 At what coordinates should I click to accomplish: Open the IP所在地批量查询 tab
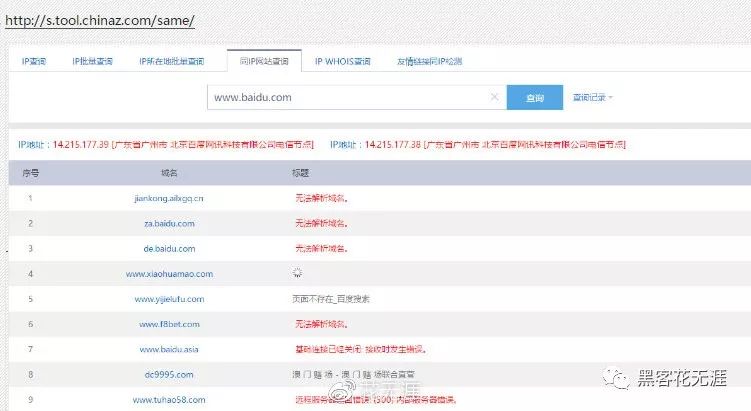click(x=171, y=61)
